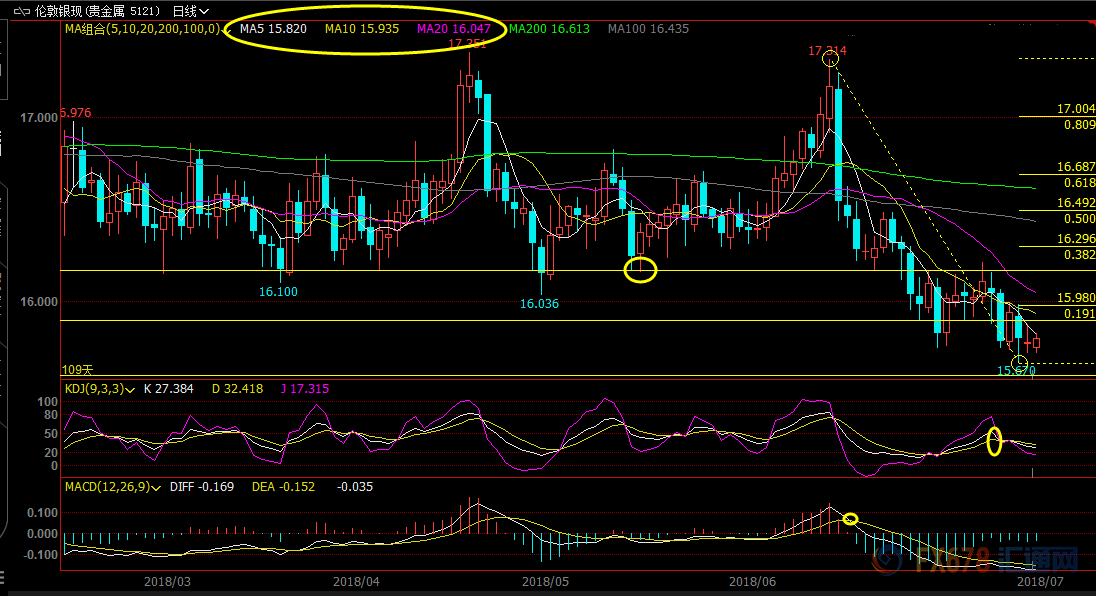
Task: Click the candlestick chart type icon
Action: click(15, 11)
